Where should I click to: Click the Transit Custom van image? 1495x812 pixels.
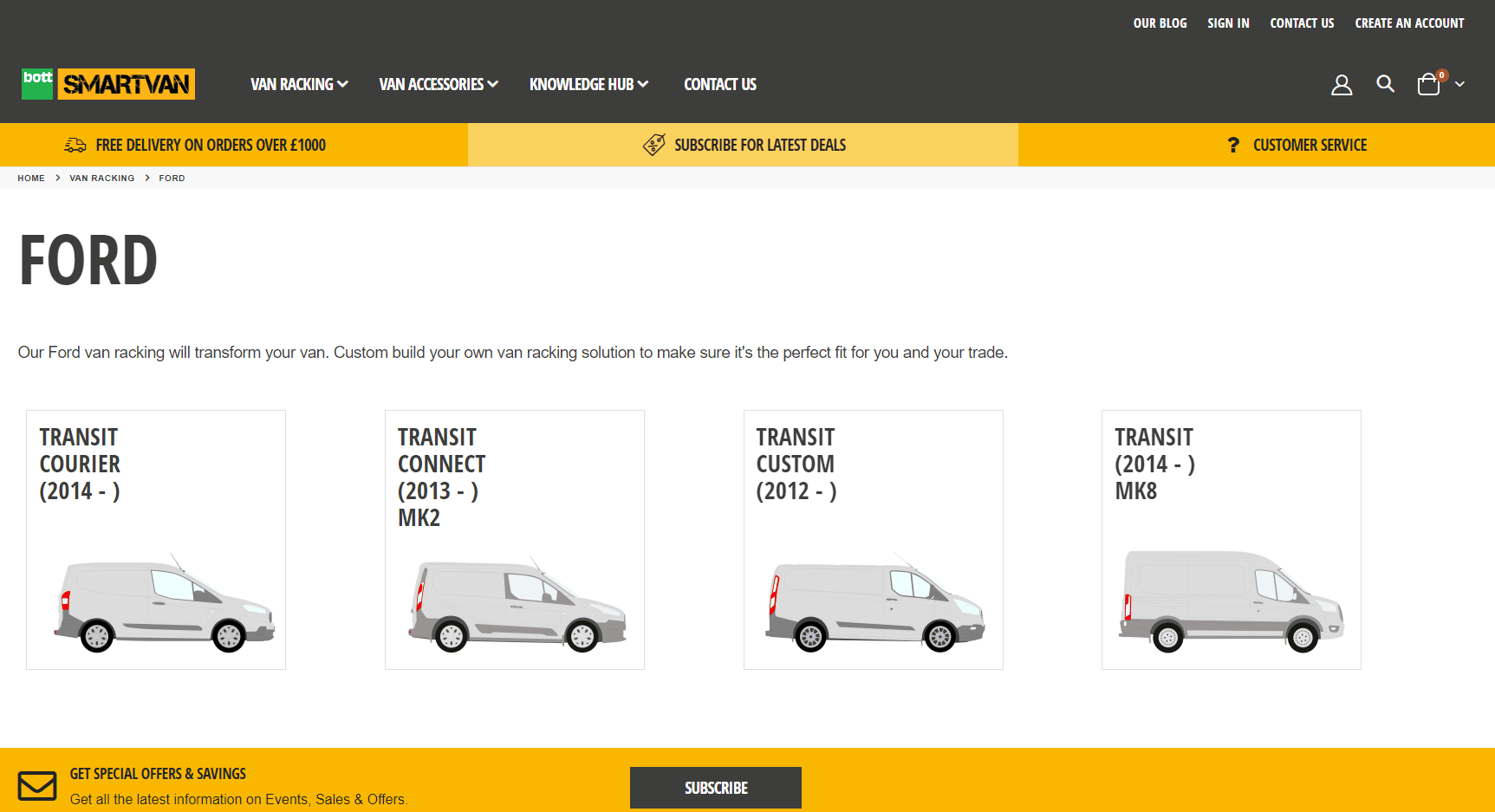pos(875,603)
